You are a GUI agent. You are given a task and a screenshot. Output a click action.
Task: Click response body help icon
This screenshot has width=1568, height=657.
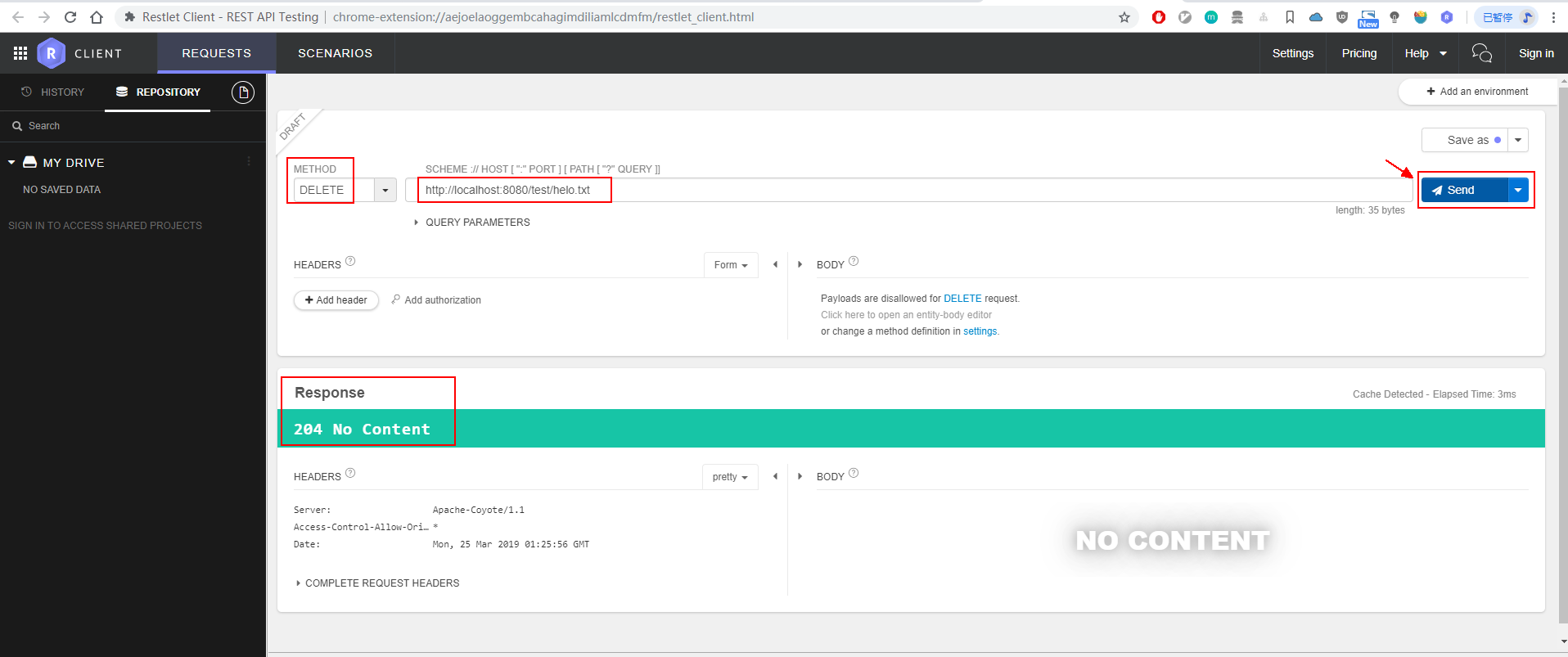tap(854, 473)
